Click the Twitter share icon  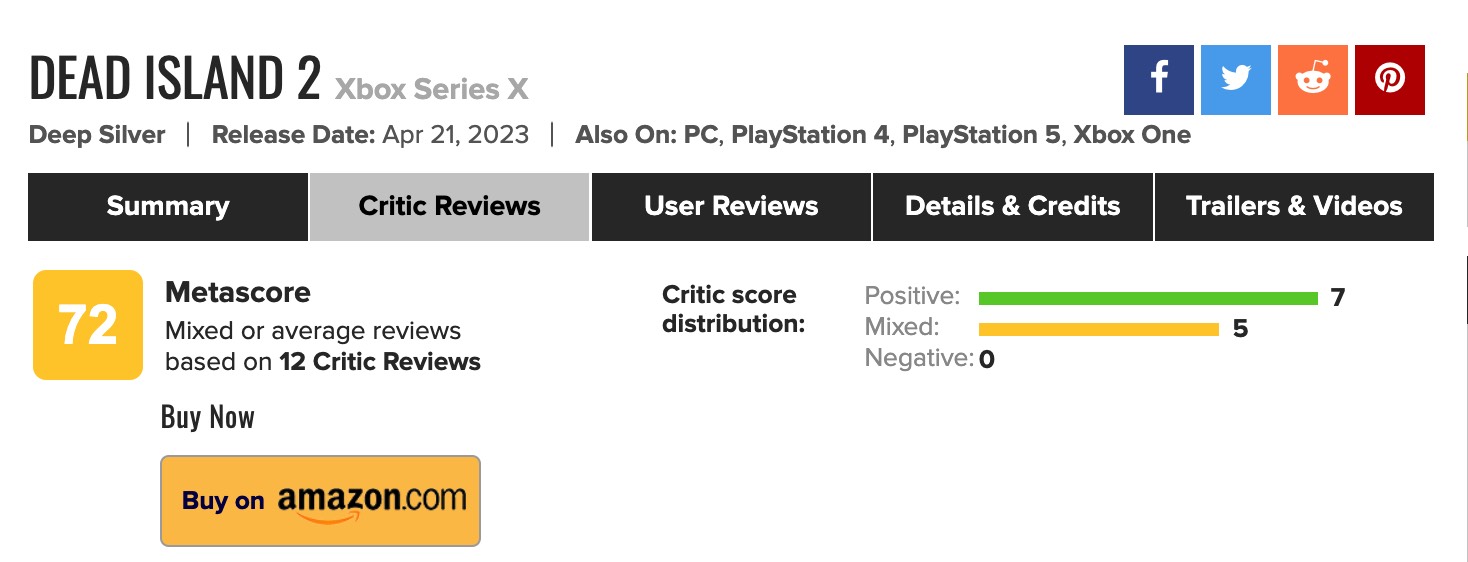coord(1236,80)
